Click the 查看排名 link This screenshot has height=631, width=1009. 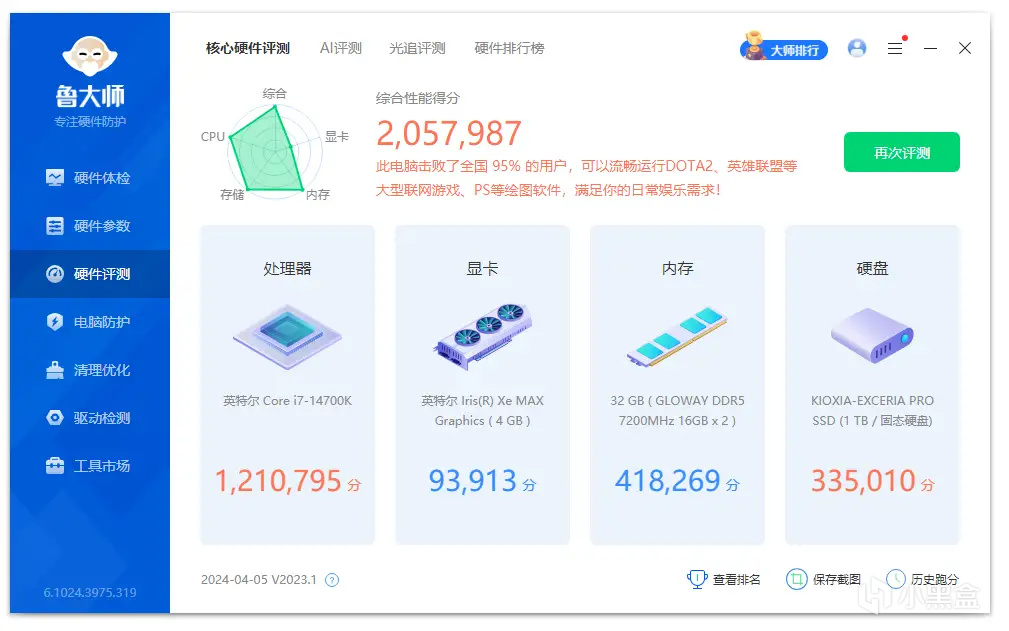(x=724, y=580)
